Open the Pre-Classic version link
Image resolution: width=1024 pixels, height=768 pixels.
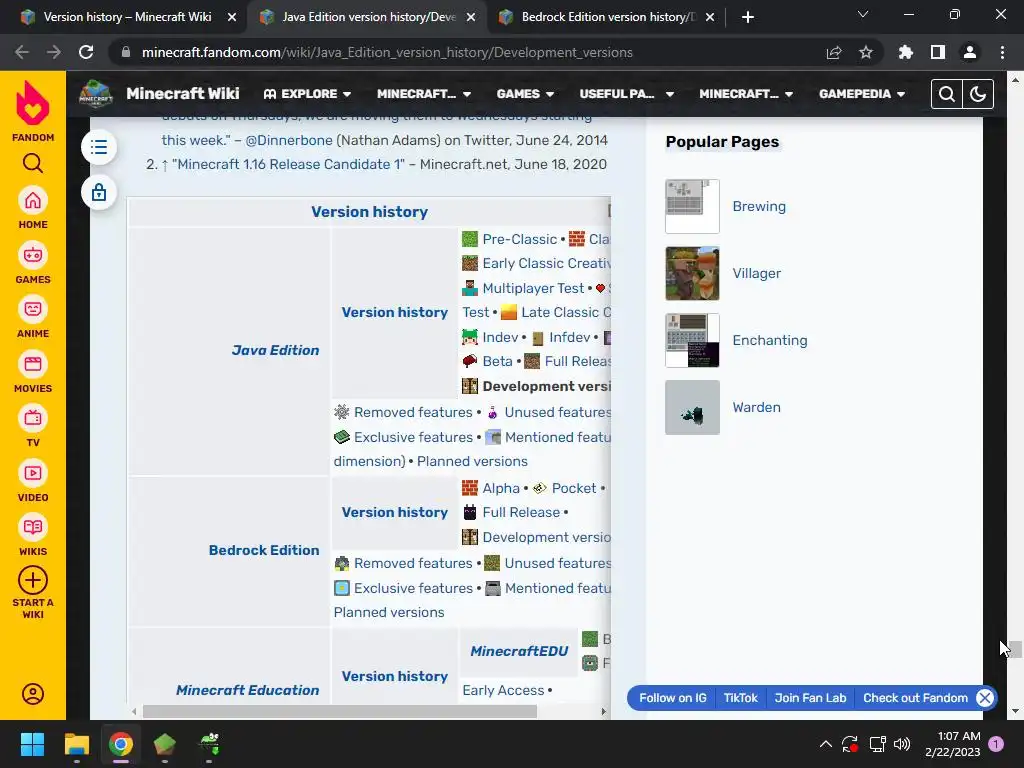519,239
